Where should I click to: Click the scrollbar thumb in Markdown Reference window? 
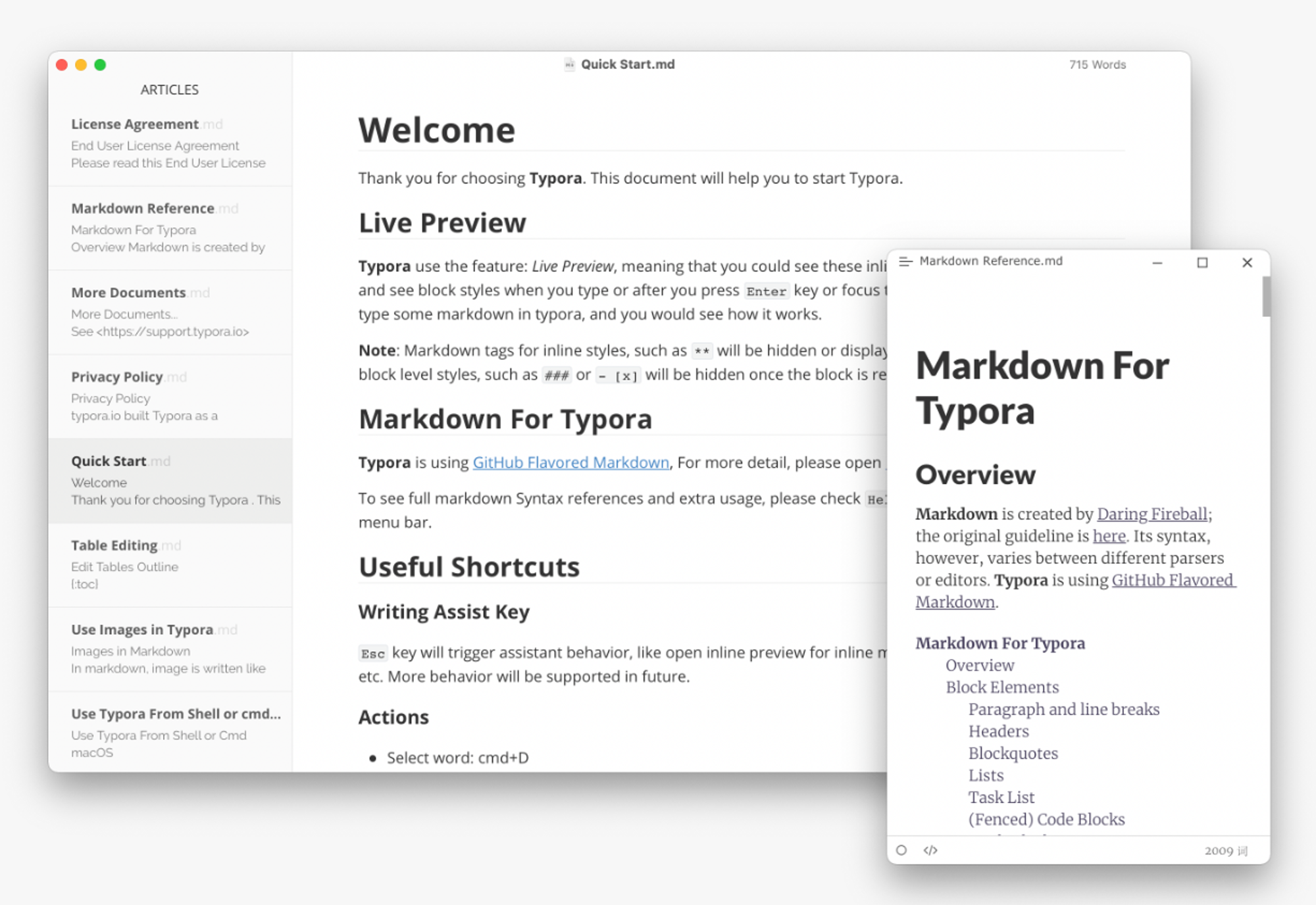tap(1265, 297)
